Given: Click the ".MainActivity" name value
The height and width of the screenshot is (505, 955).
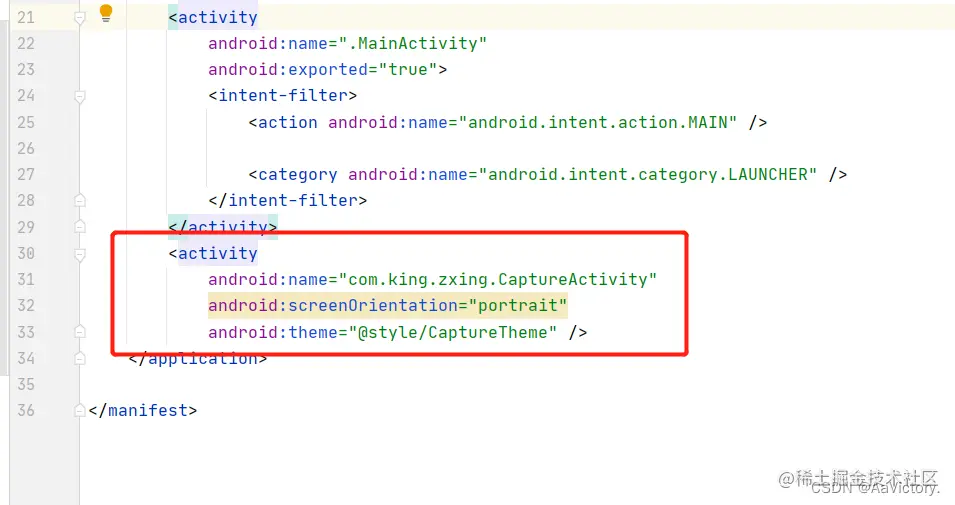Looking at the screenshot, I should pos(412,43).
